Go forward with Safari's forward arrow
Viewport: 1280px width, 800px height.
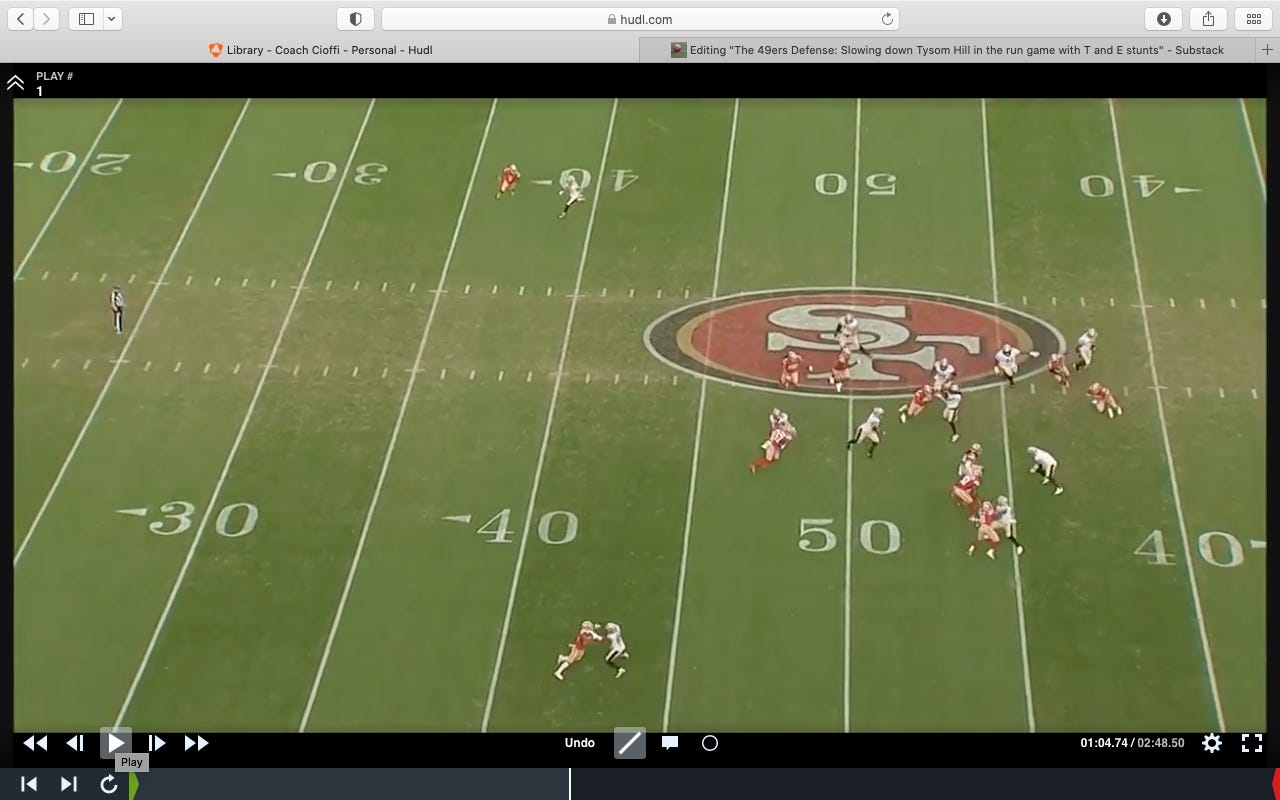click(x=47, y=19)
